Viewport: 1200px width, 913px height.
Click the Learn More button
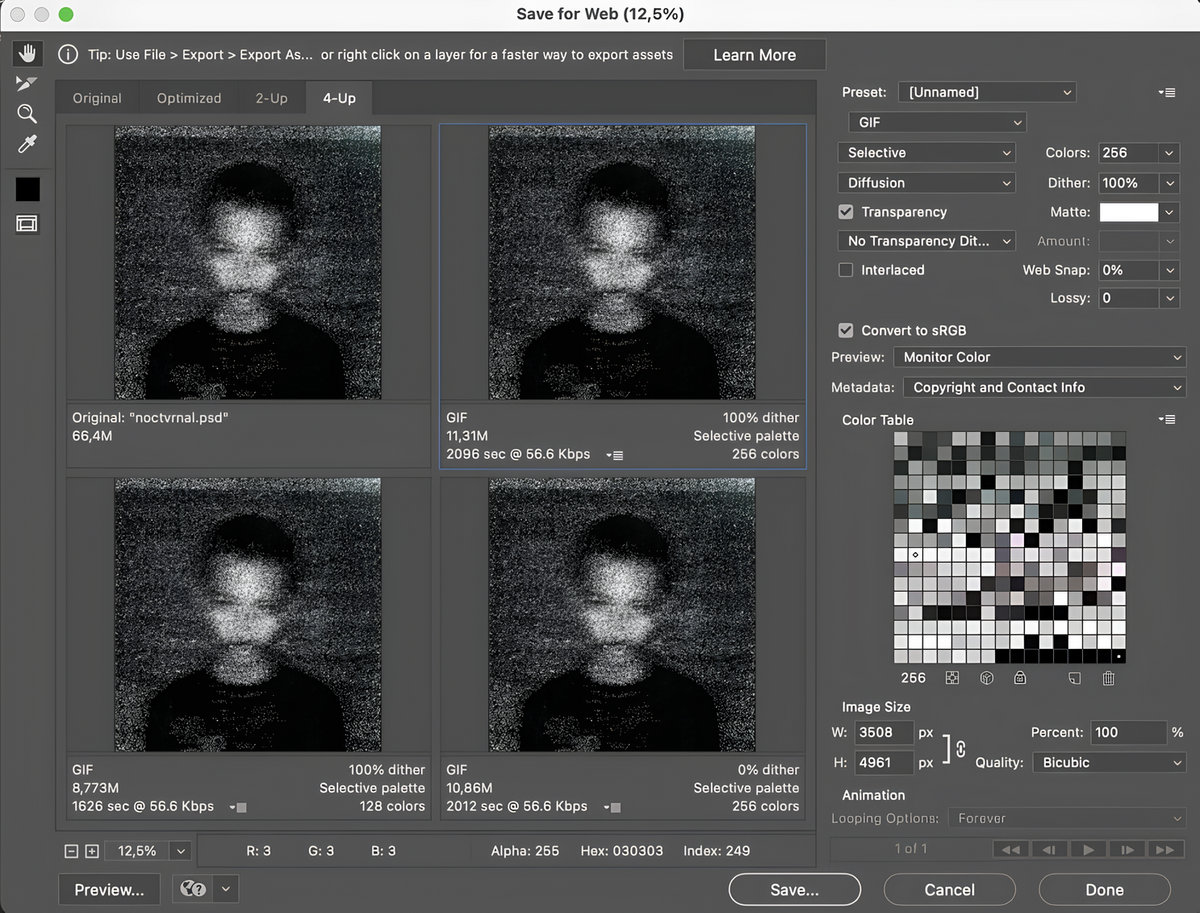point(754,55)
